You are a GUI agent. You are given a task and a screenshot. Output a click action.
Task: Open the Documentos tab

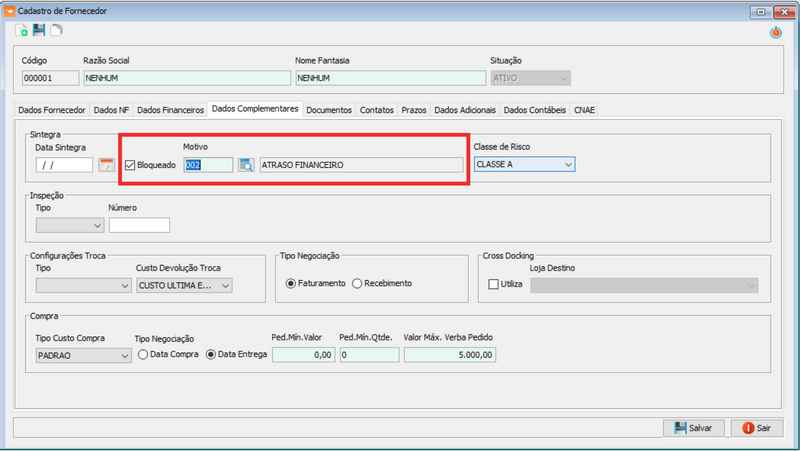pyautogui.click(x=329, y=110)
